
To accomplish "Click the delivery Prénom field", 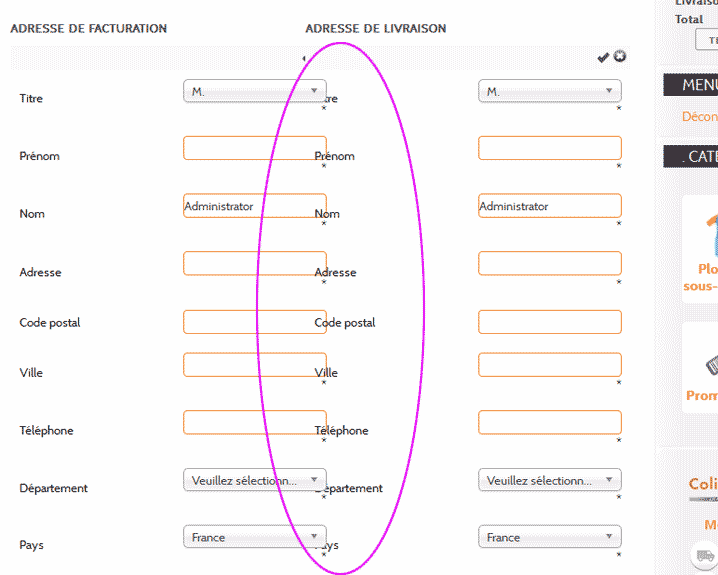I will click(x=549, y=148).
